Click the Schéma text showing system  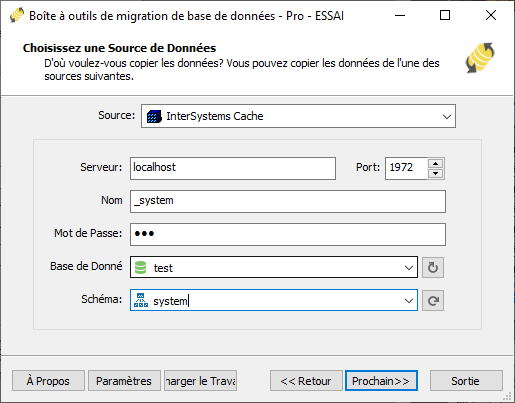(x=170, y=301)
